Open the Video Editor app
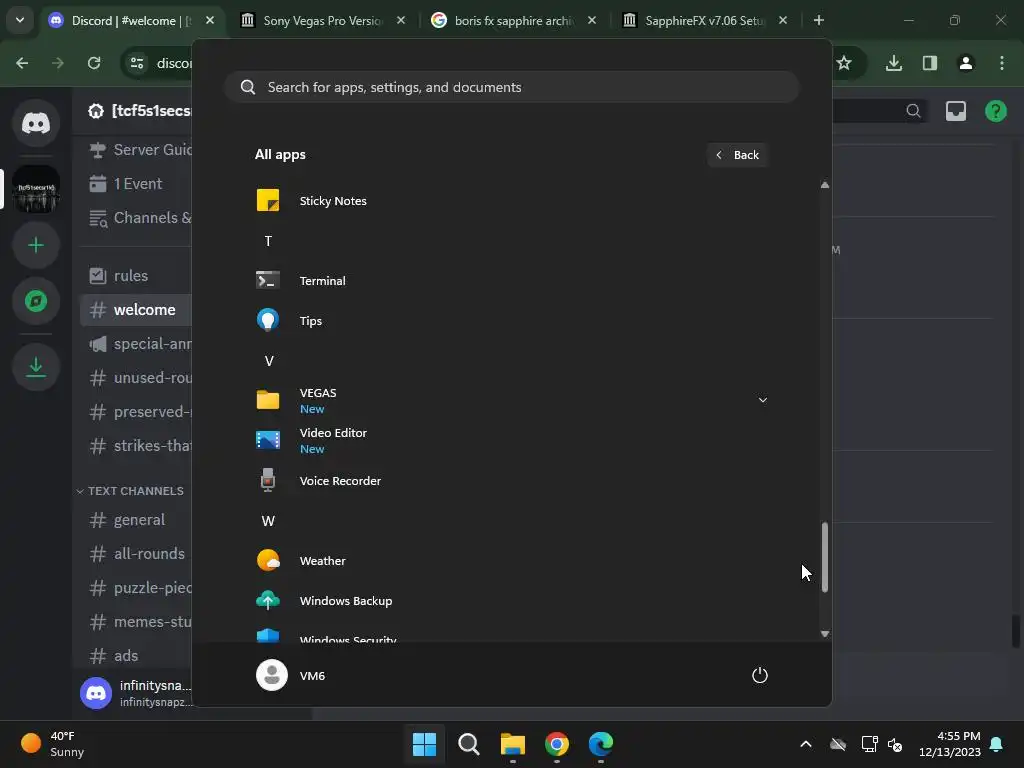Screen dimensions: 1024x768 pos(511,440)
